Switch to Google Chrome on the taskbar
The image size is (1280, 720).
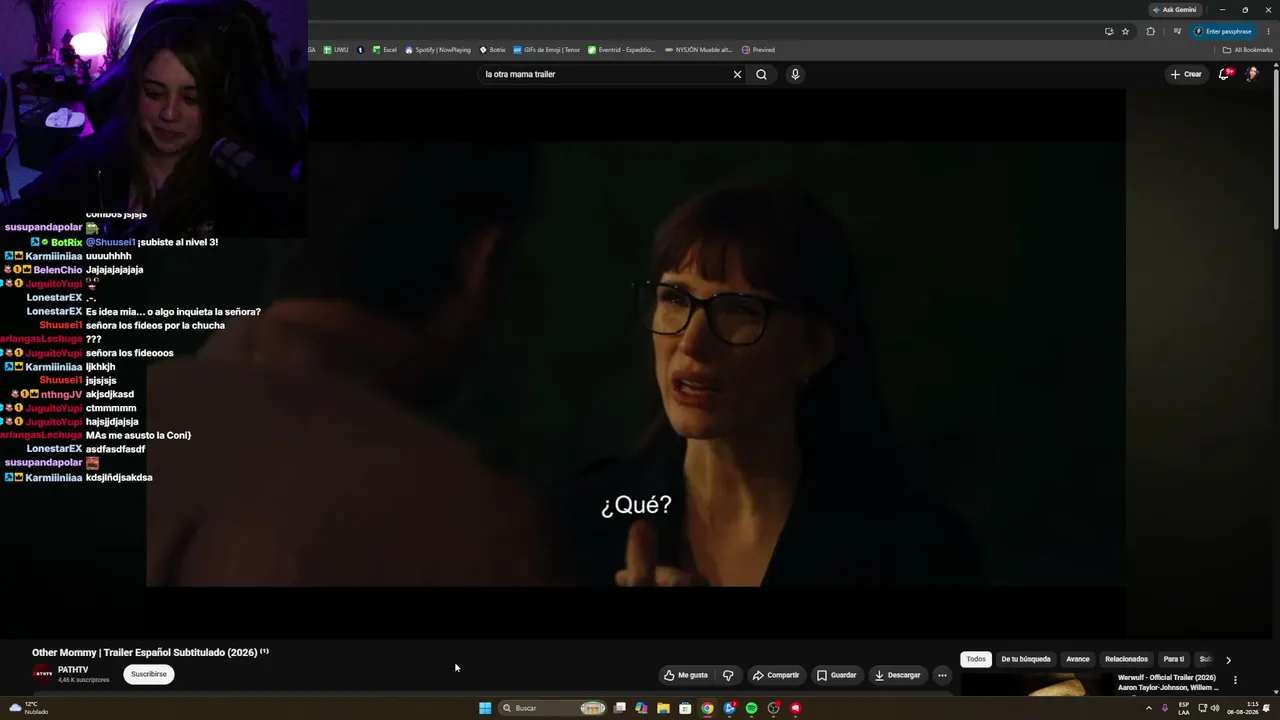pos(707,708)
